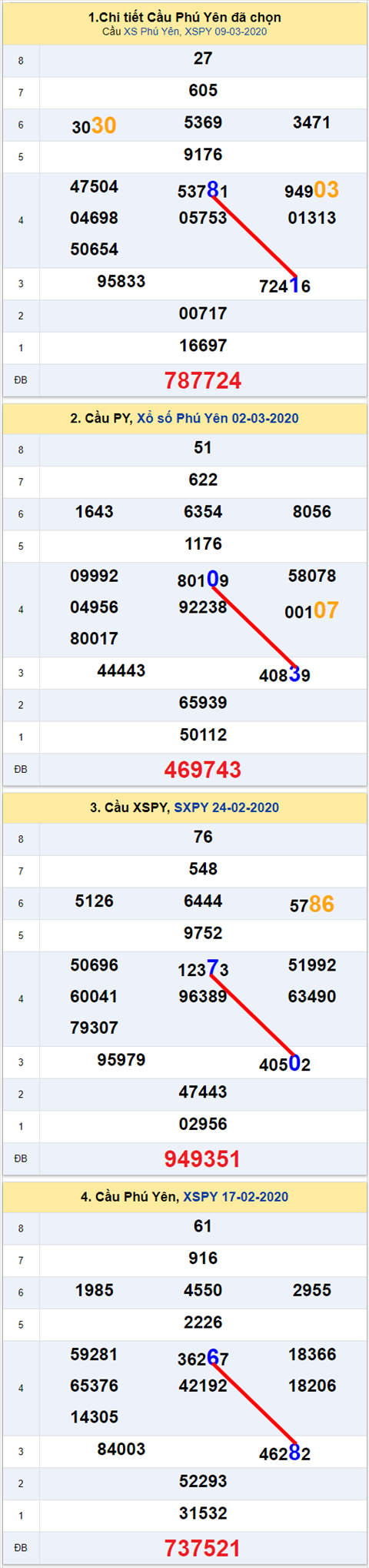This screenshot has width=369, height=1568.
Task: Click the three-digit number 916
Action: (203, 1259)
